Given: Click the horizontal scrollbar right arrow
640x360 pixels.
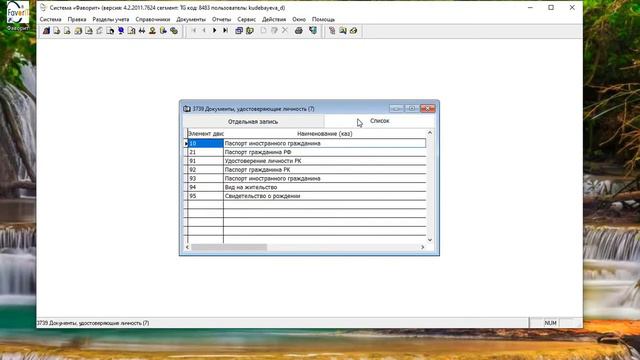Looking at the screenshot, I should pyautogui.click(x=422, y=247).
